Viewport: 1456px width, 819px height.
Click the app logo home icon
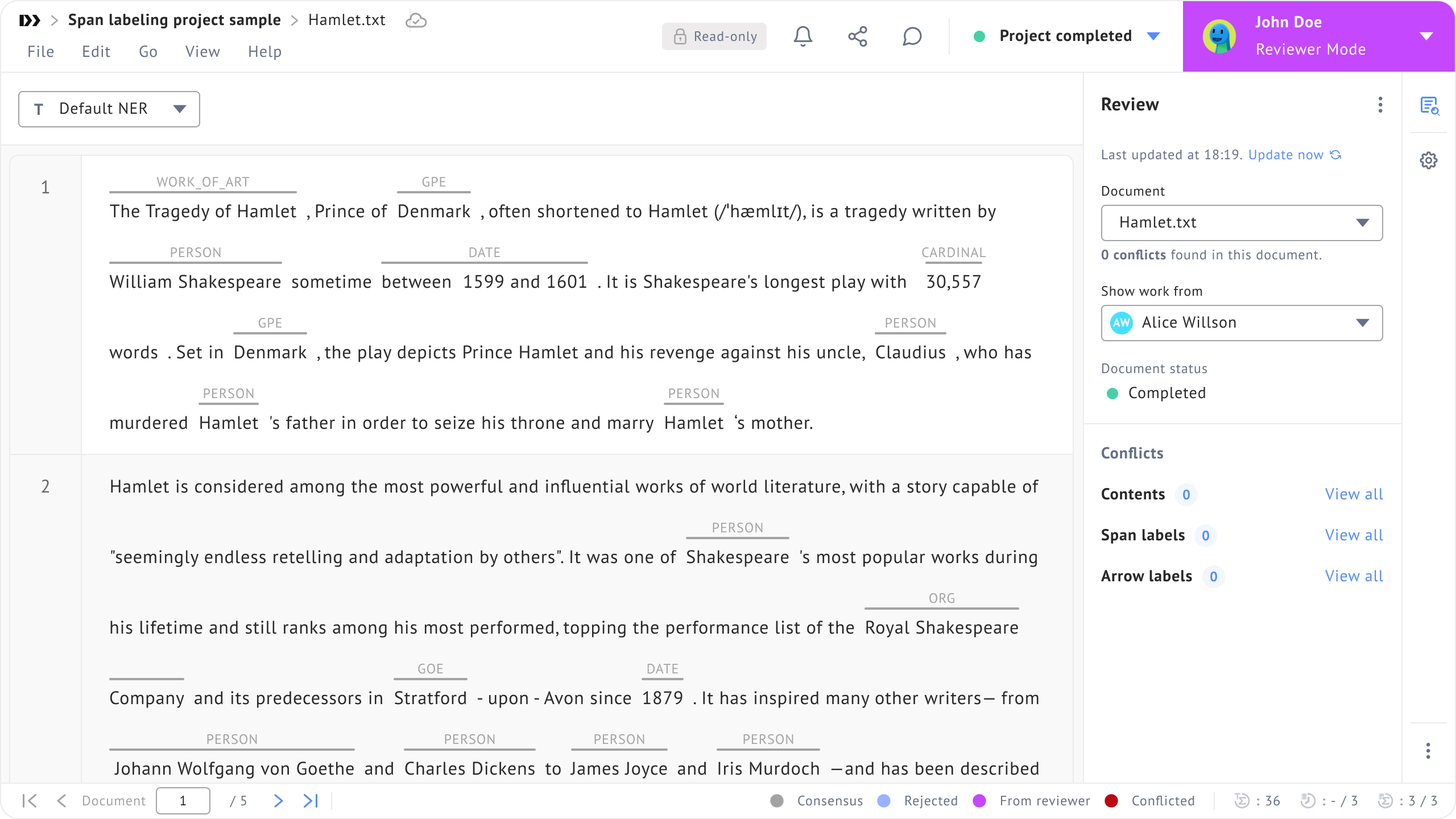[x=30, y=20]
